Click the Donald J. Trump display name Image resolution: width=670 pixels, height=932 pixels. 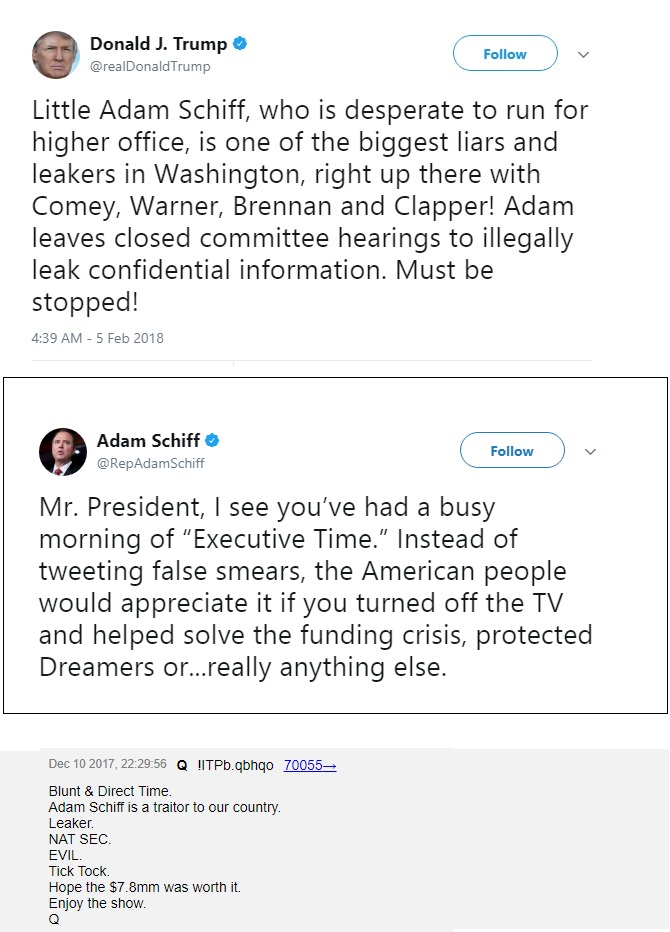point(158,44)
